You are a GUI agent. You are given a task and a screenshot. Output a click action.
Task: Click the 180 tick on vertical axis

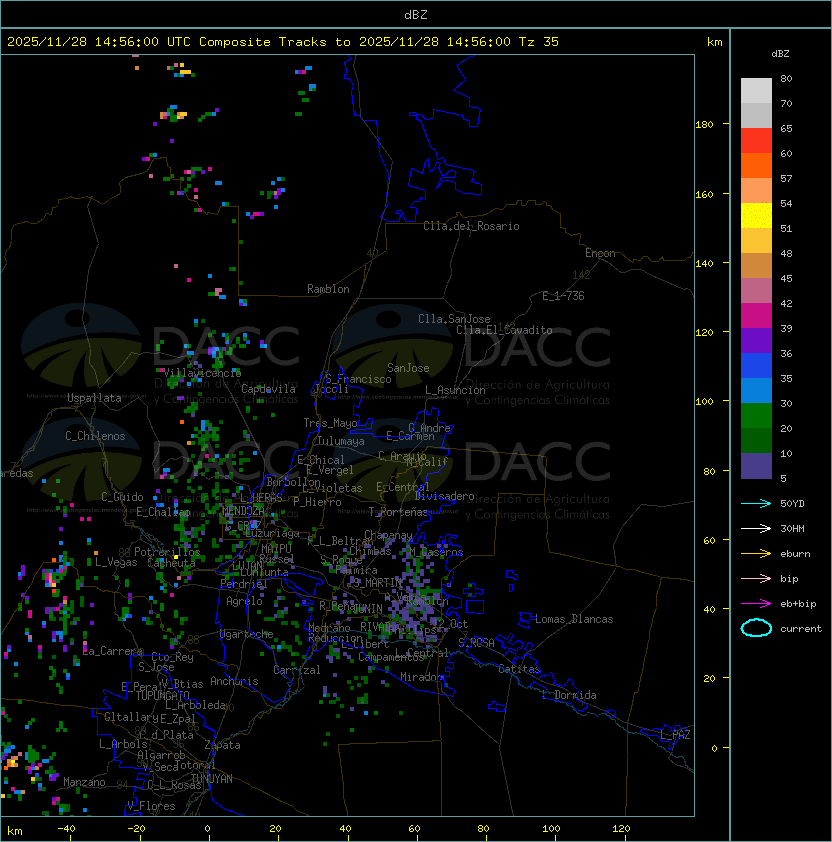click(704, 125)
